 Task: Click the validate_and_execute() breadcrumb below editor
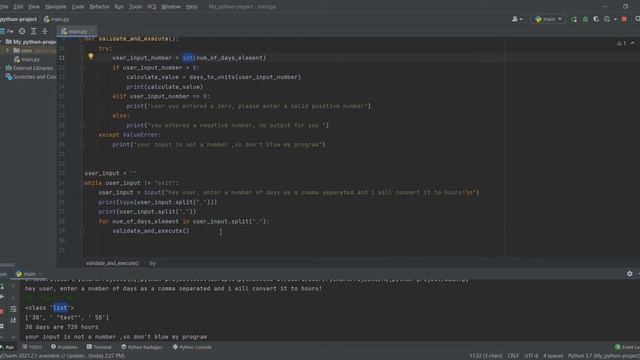coord(112,263)
